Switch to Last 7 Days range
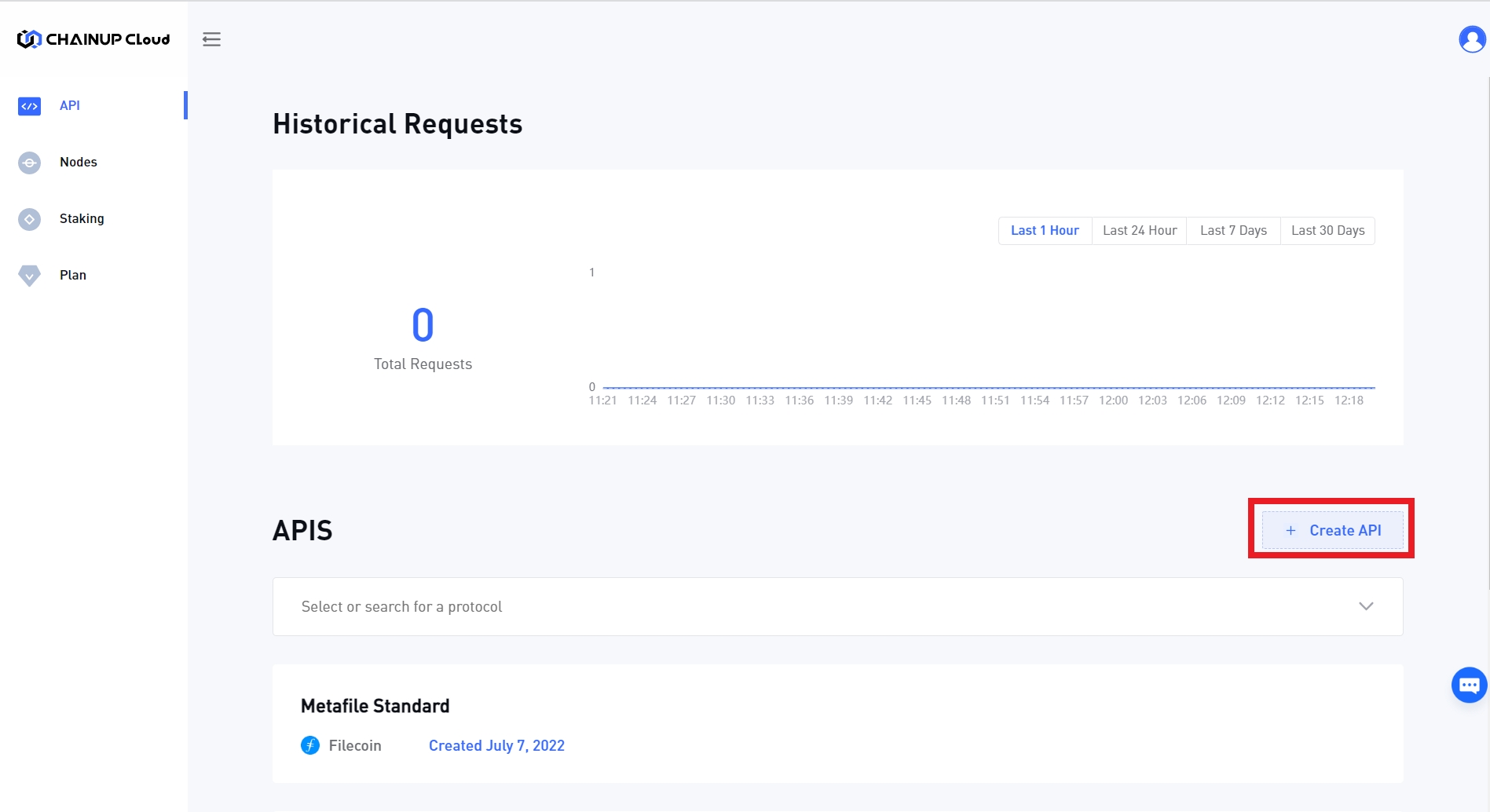Viewport: 1490px width, 812px height. click(x=1233, y=231)
